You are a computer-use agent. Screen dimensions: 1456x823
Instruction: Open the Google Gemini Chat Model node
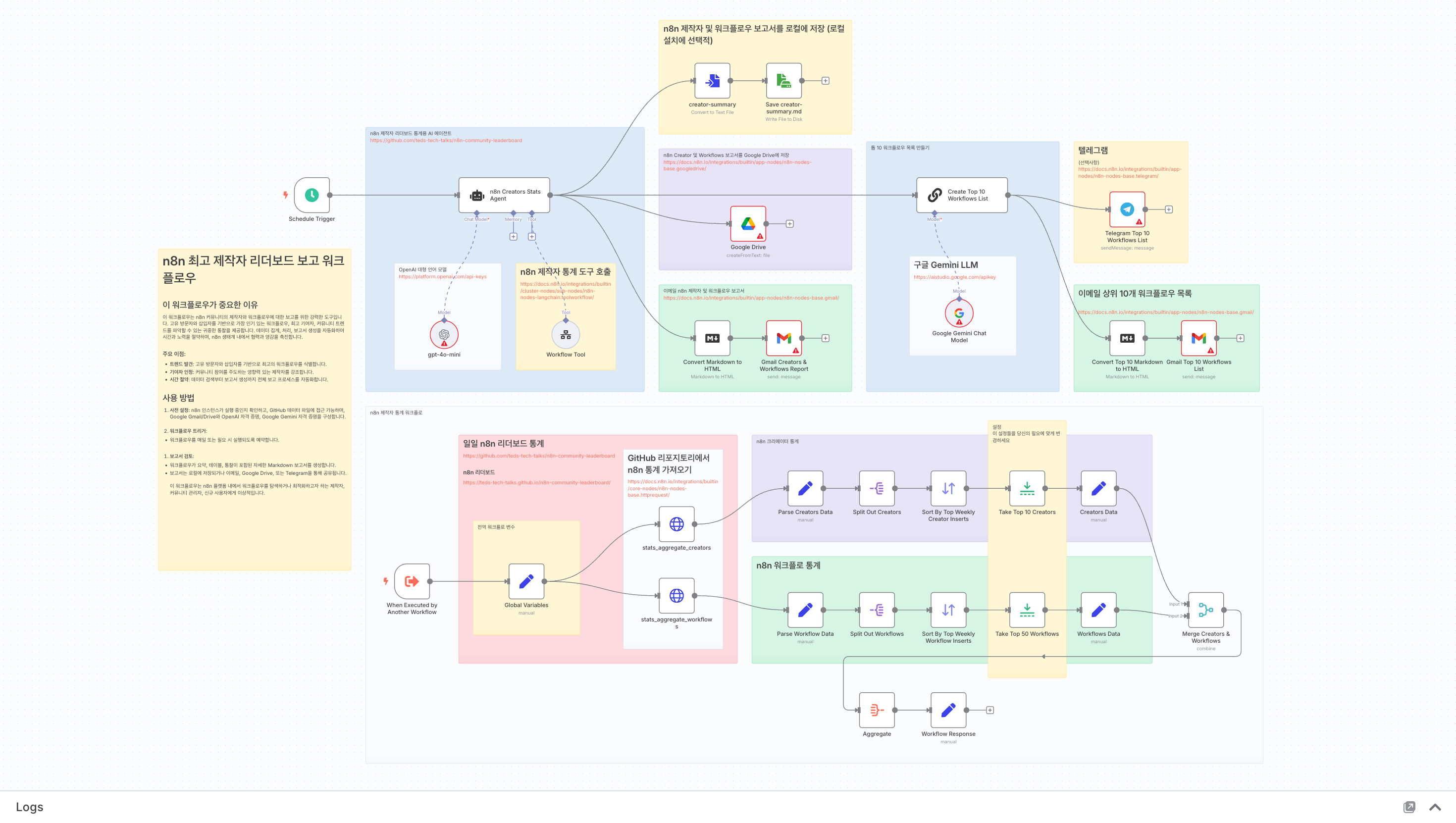tap(959, 313)
